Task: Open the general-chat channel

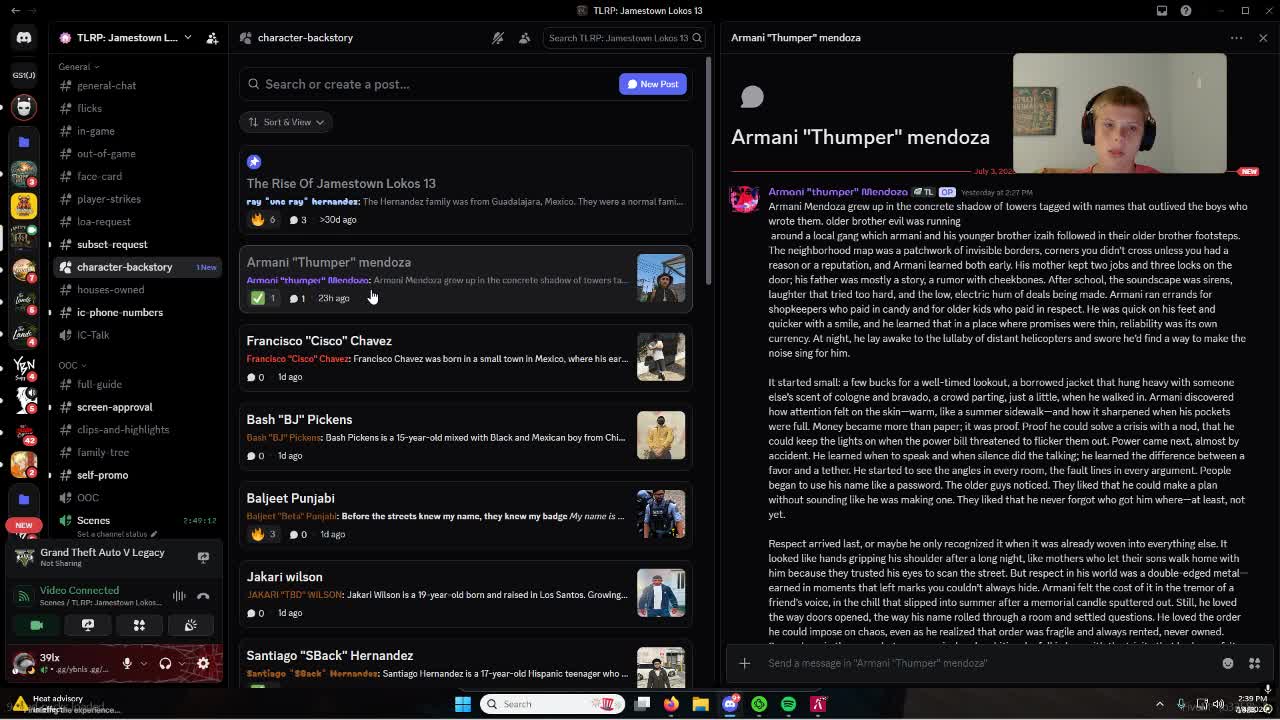Action: point(139,86)
